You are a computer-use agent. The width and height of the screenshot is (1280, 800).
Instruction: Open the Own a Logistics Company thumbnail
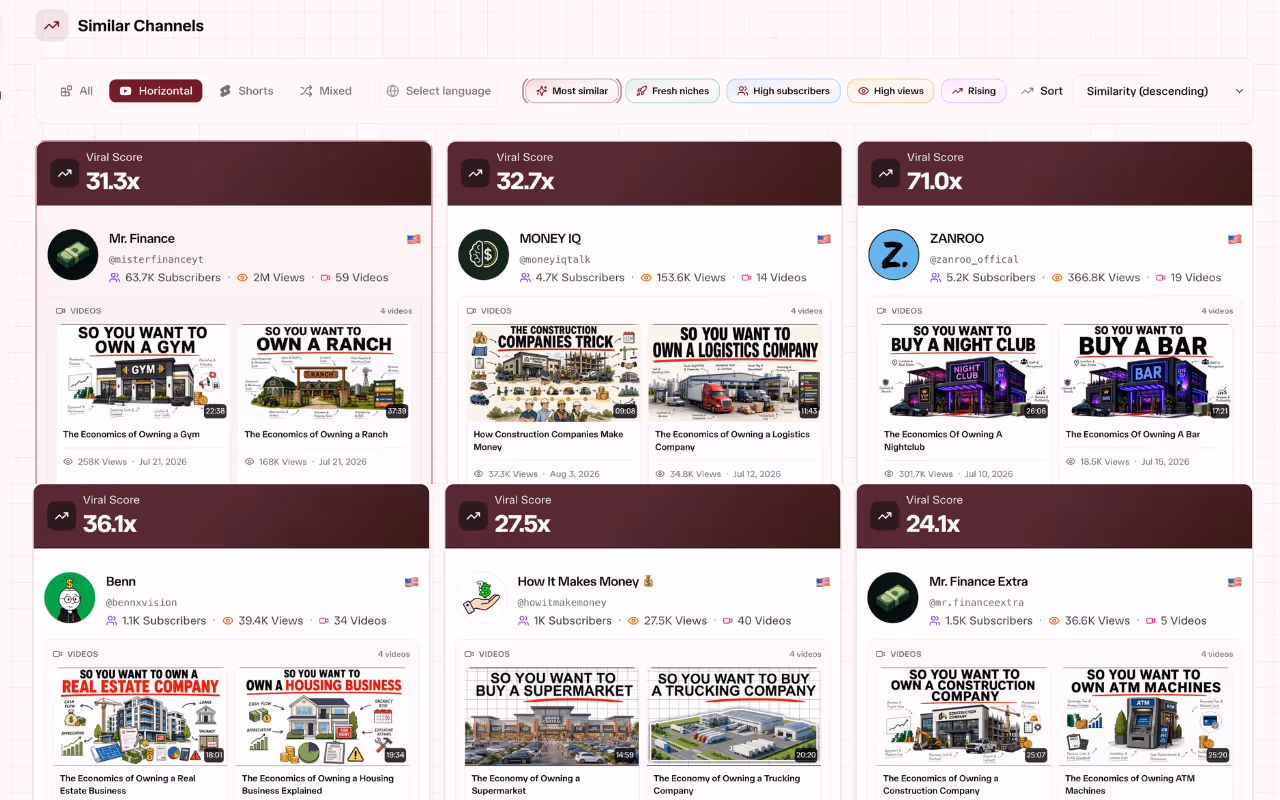(735, 372)
